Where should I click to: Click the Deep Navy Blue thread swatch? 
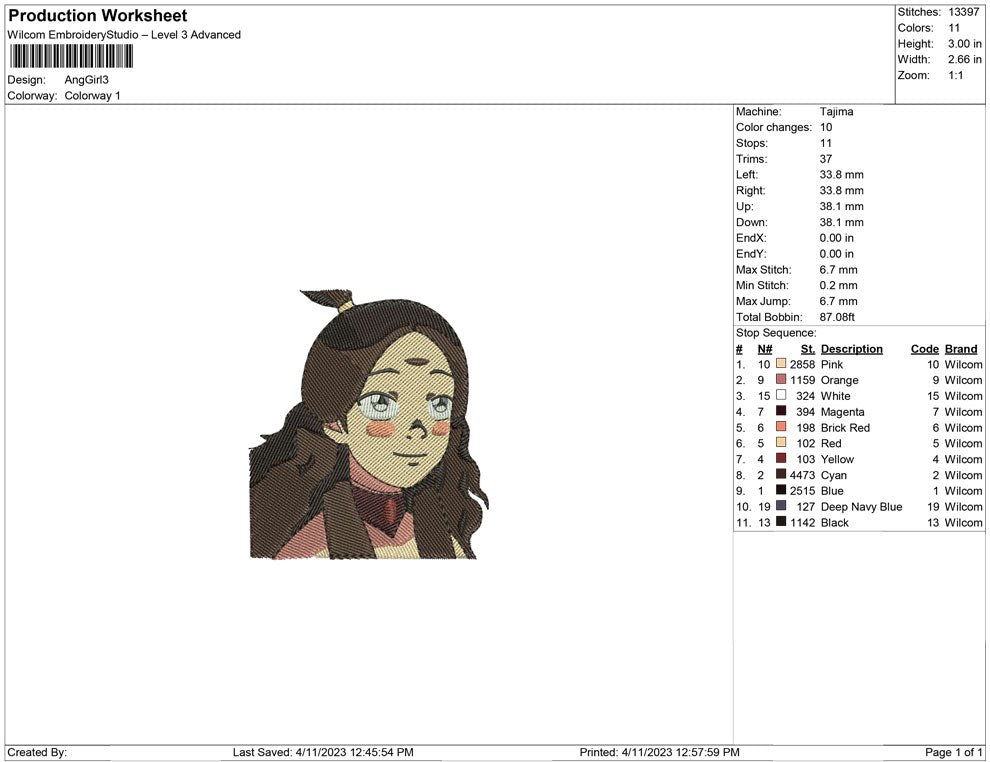pyautogui.click(x=781, y=506)
